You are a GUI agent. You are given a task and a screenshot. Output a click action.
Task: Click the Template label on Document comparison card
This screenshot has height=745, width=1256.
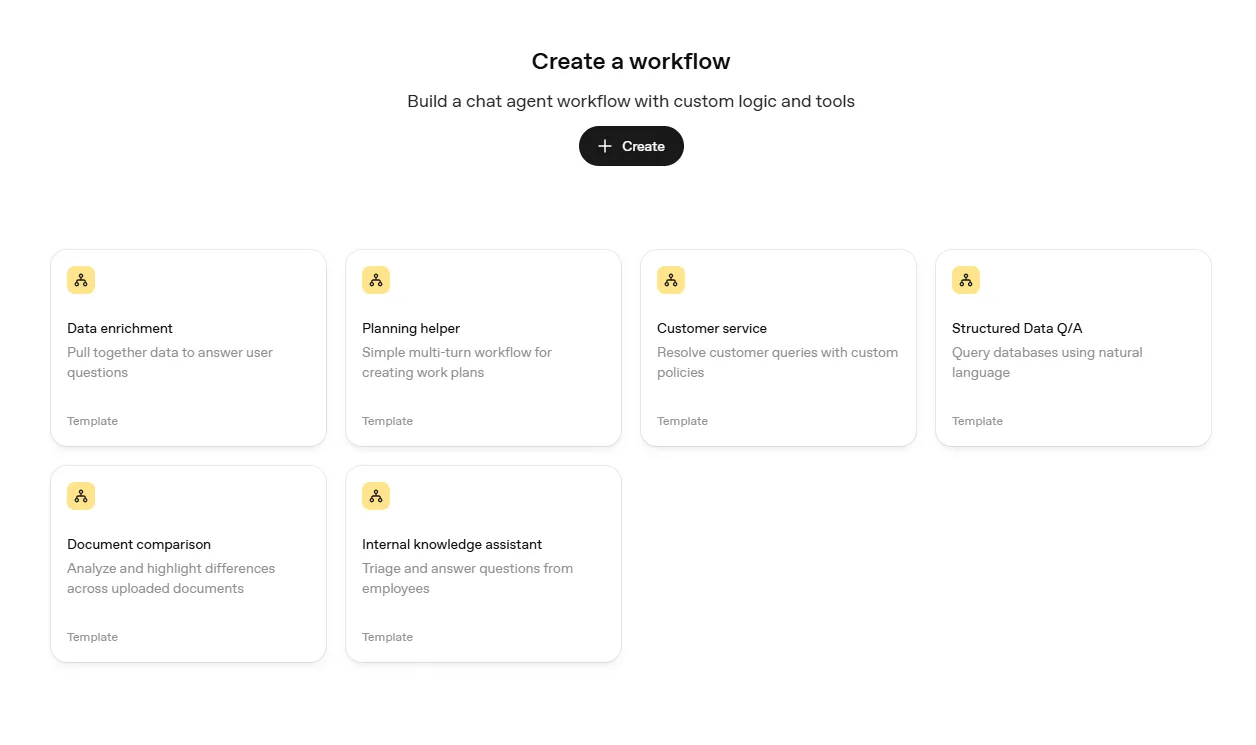click(x=92, y=637)
